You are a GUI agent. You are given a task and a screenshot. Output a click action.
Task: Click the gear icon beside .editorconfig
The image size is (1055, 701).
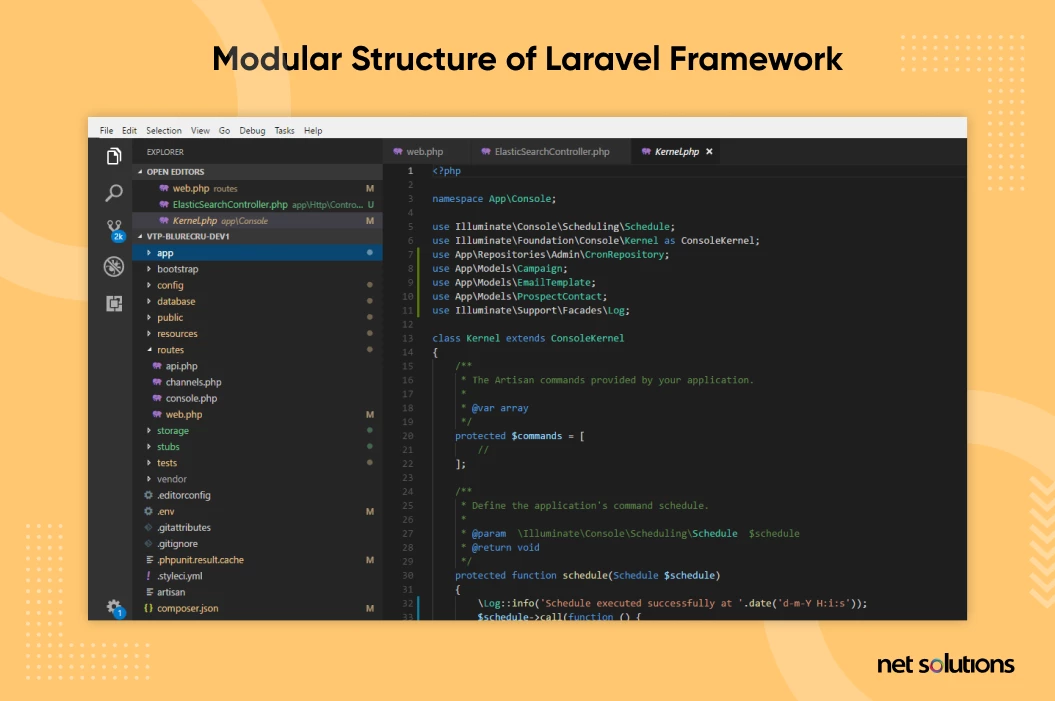click(148, 495)
